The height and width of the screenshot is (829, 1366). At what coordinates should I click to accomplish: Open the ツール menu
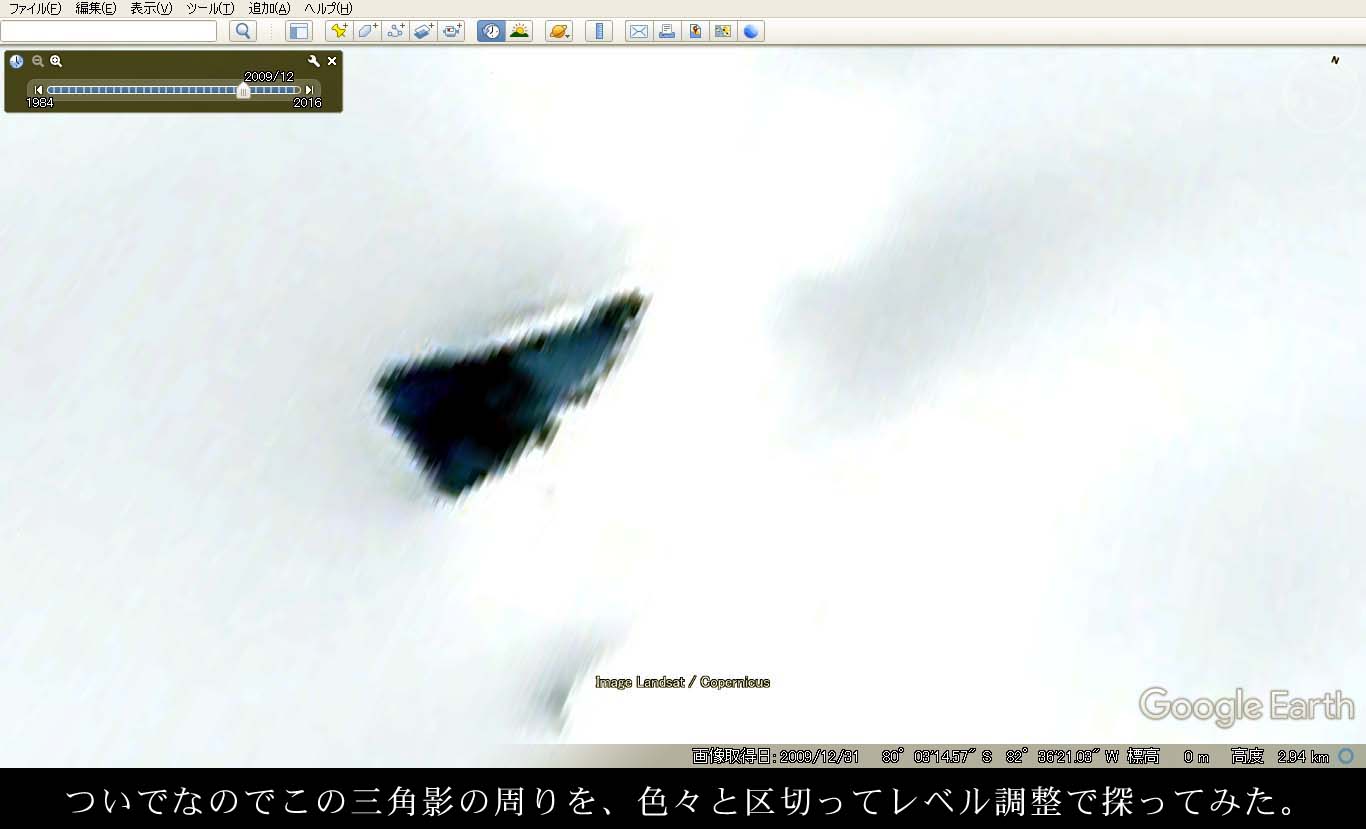(210, 8)
